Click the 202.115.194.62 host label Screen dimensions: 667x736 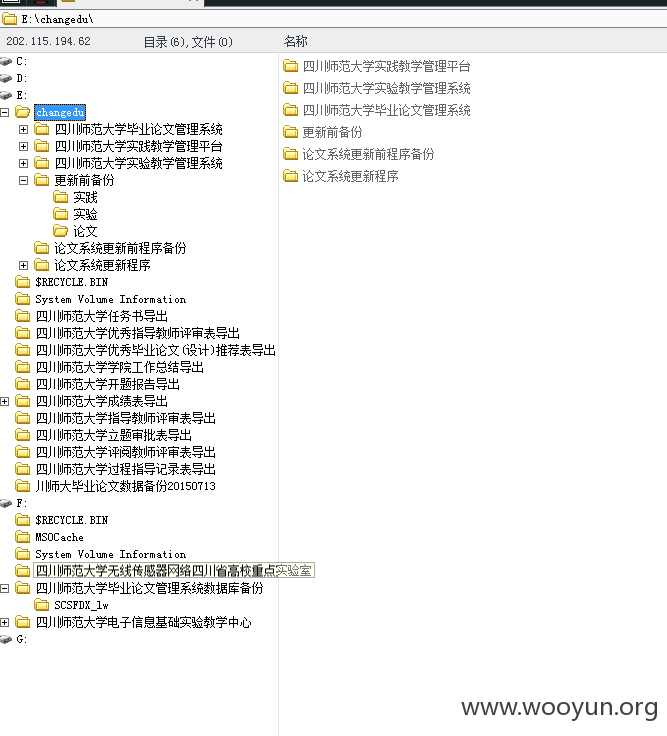(x=48, y=41)
